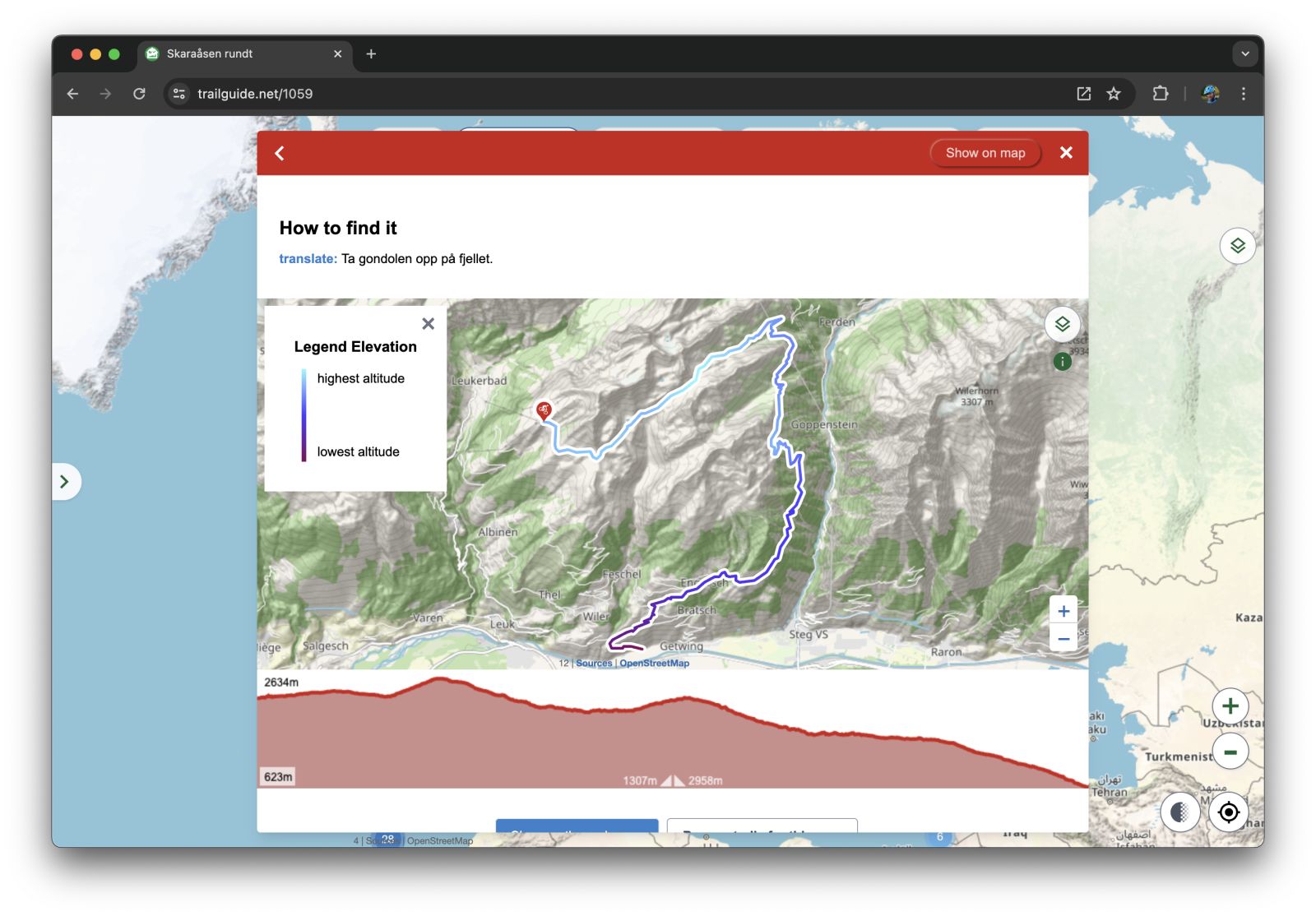Open the tab search dropdown
This screenshot has height=916, width=1316.
[x=1245, y=54]
